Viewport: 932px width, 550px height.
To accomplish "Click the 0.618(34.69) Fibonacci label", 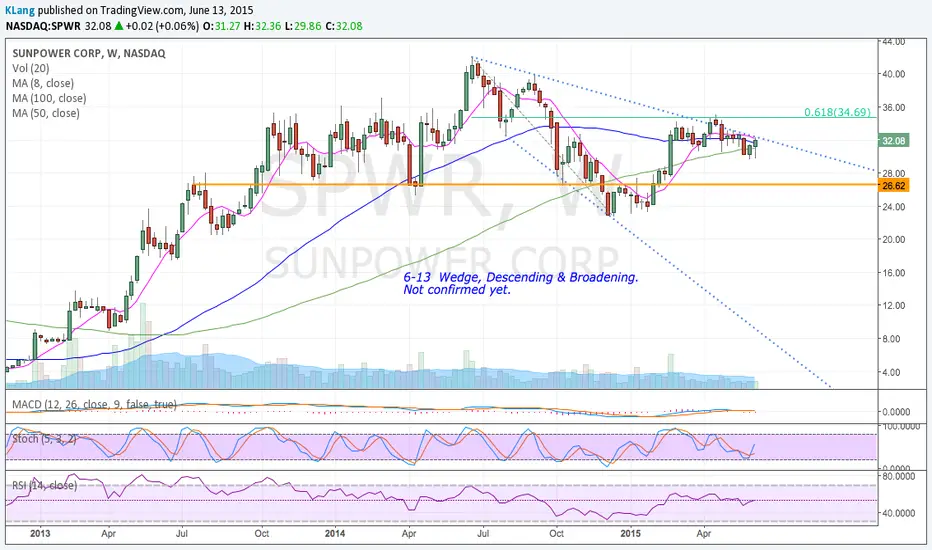I will pyautogui.click(x=837, y=112).
